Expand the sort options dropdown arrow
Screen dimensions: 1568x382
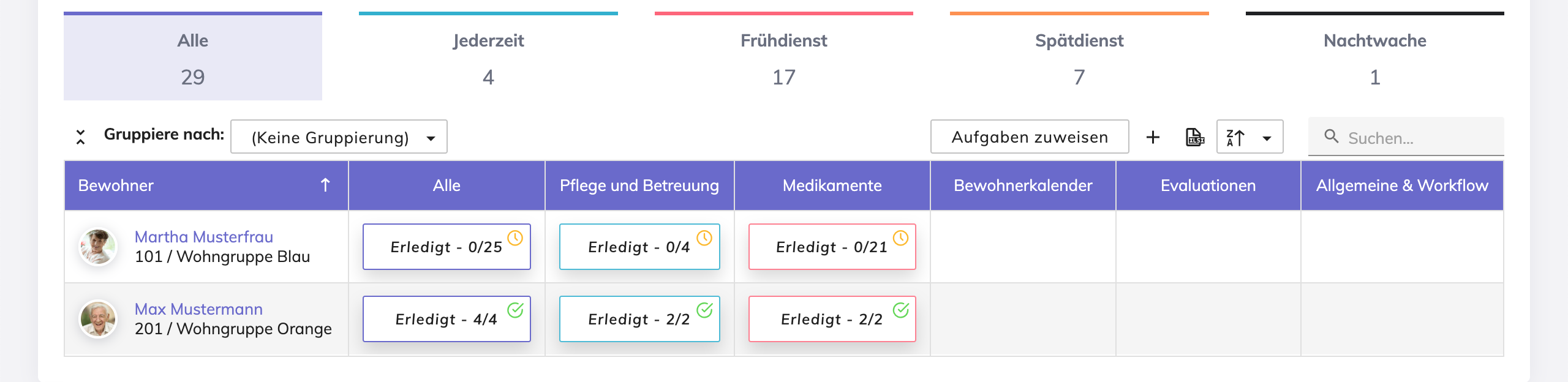point(1267,138)
